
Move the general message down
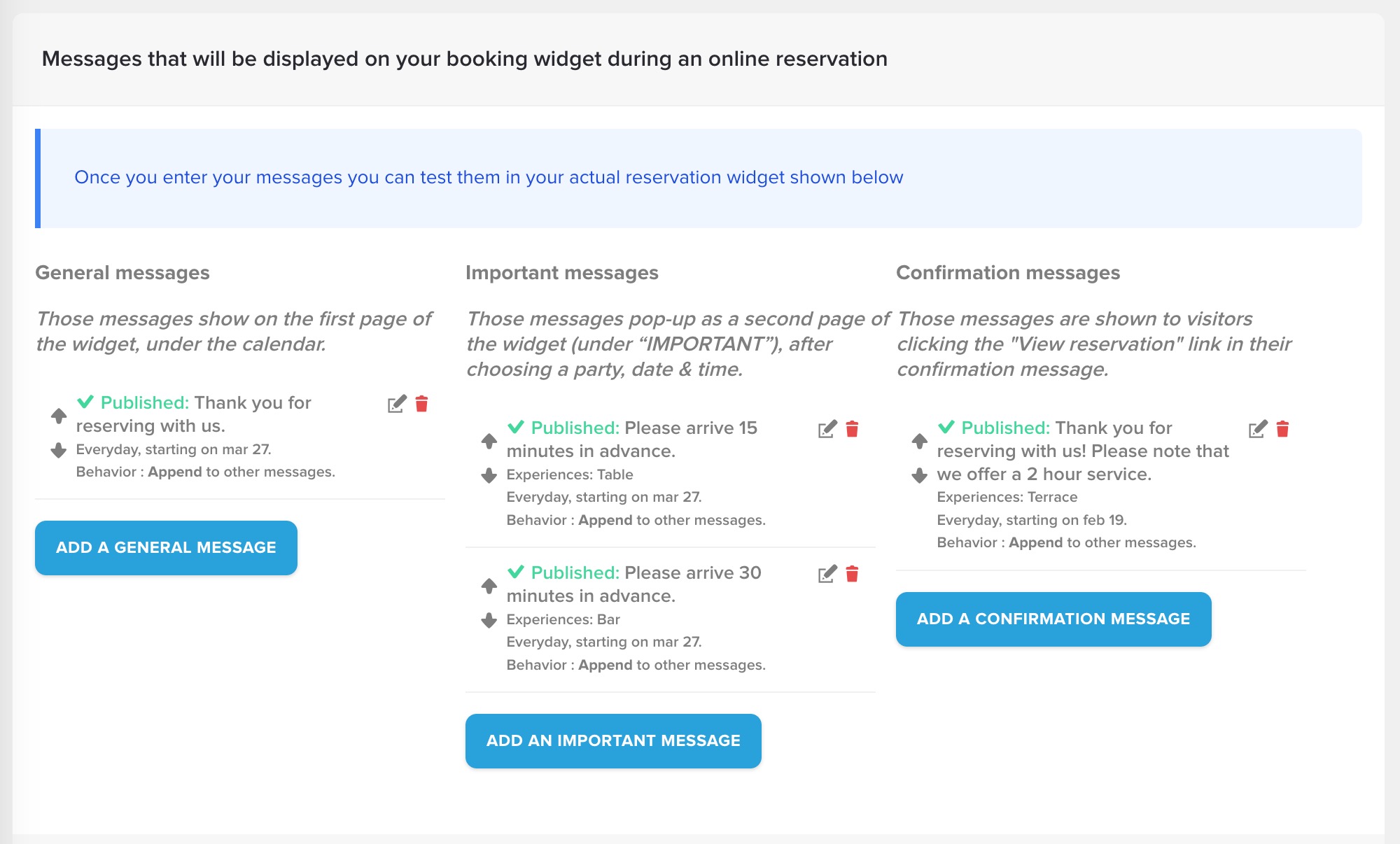click(59, 450)
